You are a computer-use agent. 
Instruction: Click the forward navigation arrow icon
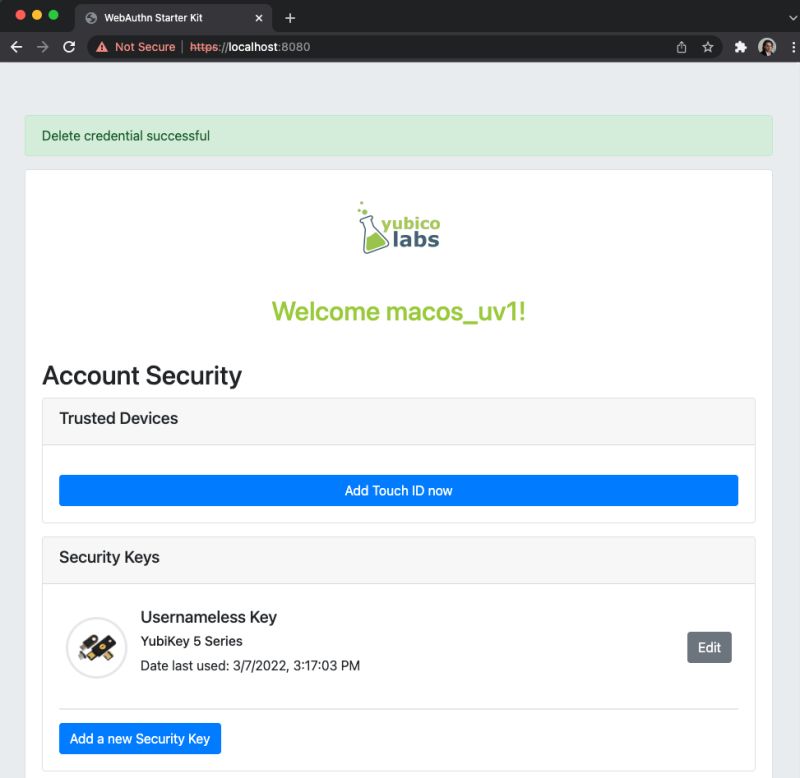coord(40,46)
